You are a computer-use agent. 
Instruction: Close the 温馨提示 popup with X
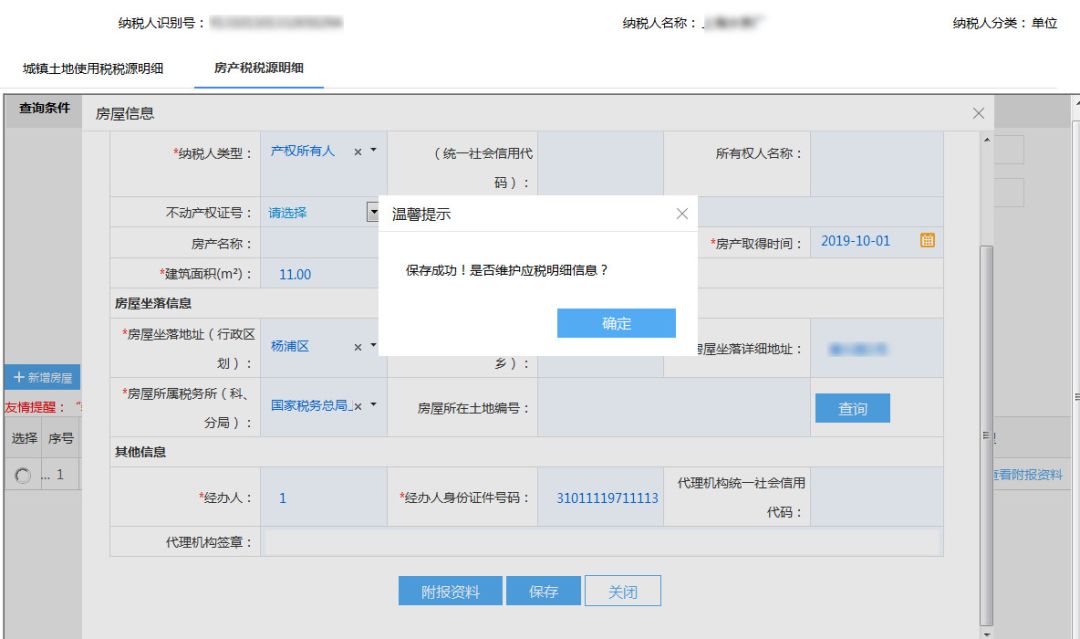point(682,214)
